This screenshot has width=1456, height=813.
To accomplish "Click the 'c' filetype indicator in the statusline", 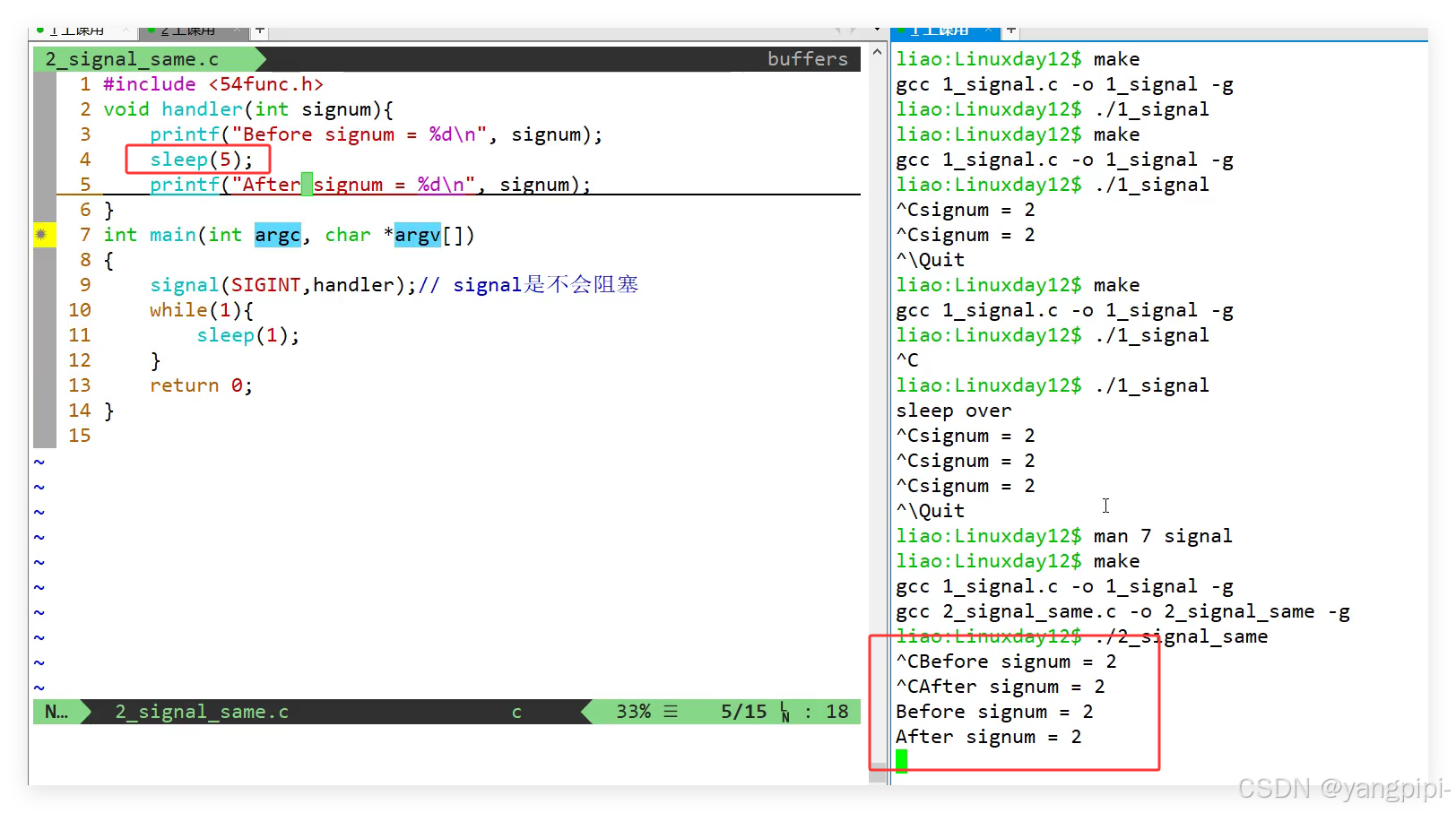I will click(516, 712).
